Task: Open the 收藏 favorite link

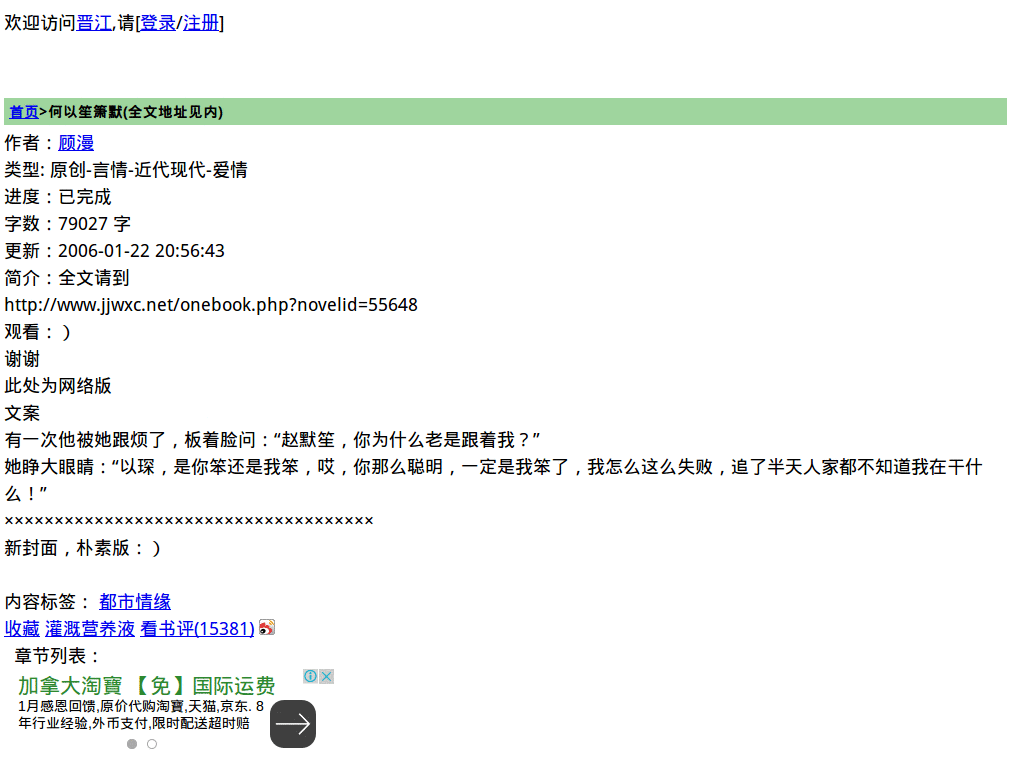Action: coord(21,628)
